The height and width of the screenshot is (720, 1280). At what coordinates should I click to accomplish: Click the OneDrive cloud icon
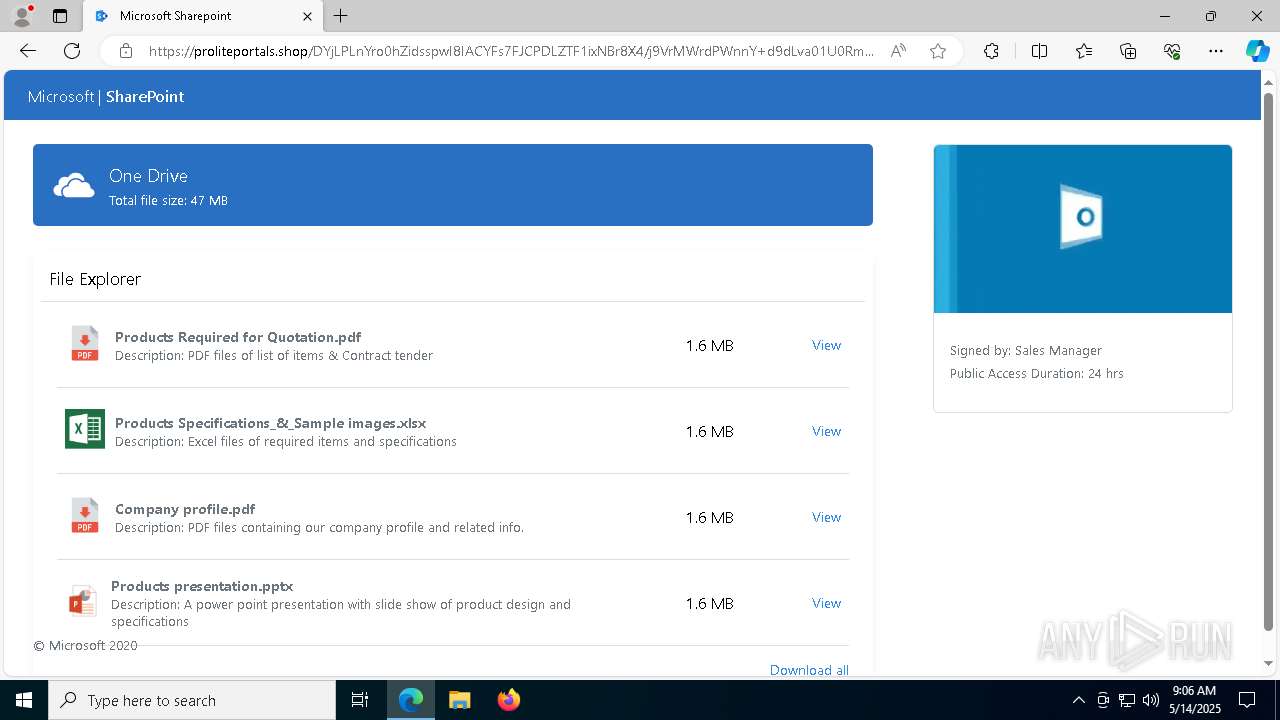[74, 186]
